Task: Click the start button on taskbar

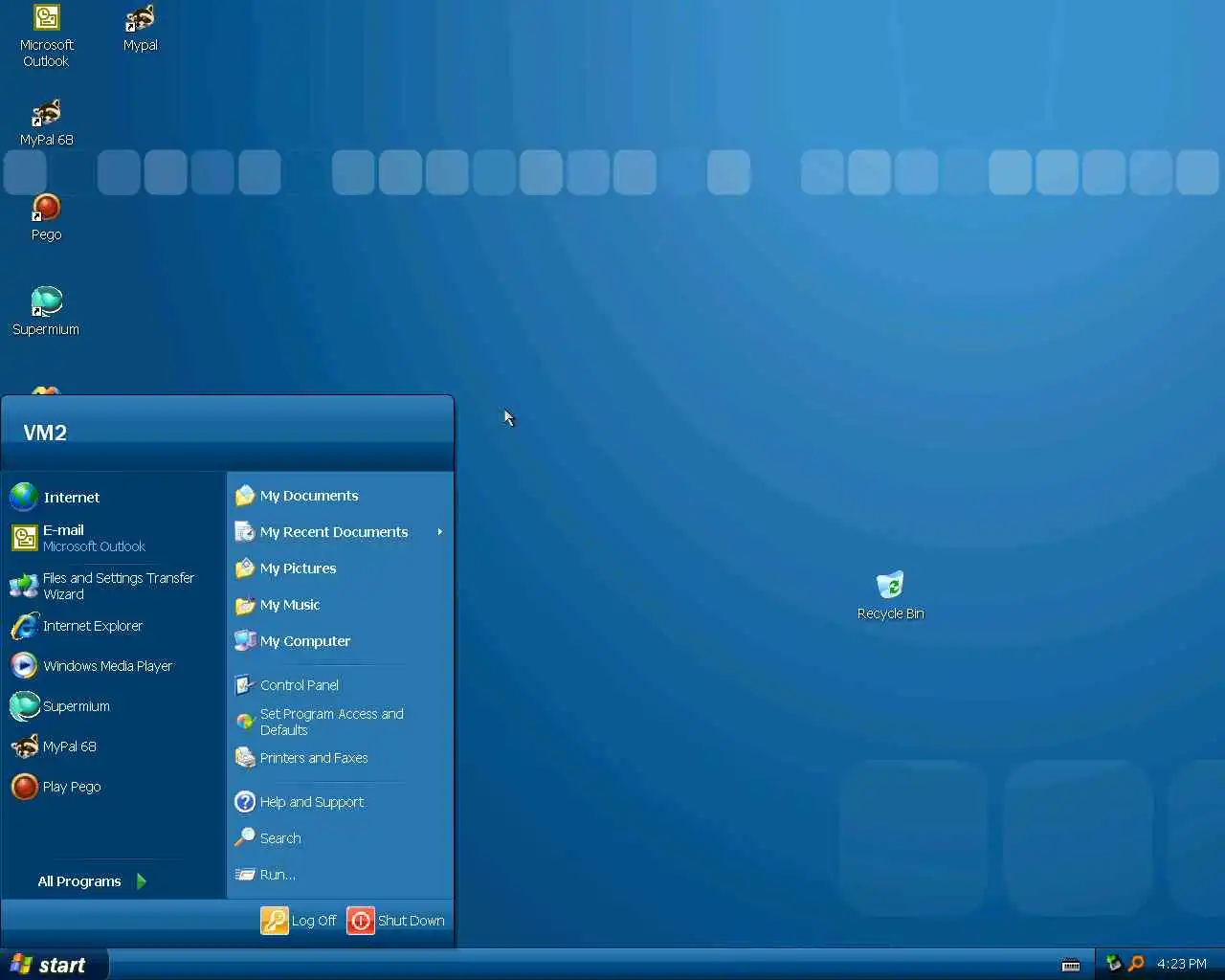Action: 55,965
